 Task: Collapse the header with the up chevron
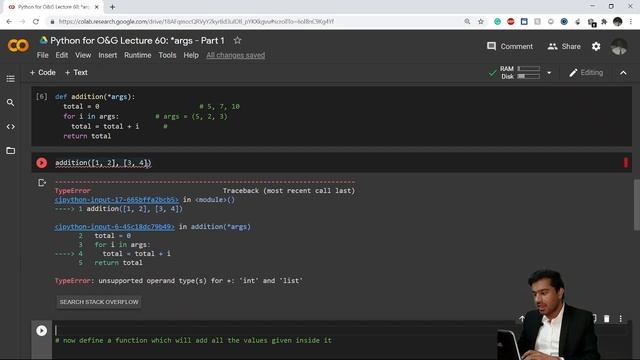pos(623,73)
